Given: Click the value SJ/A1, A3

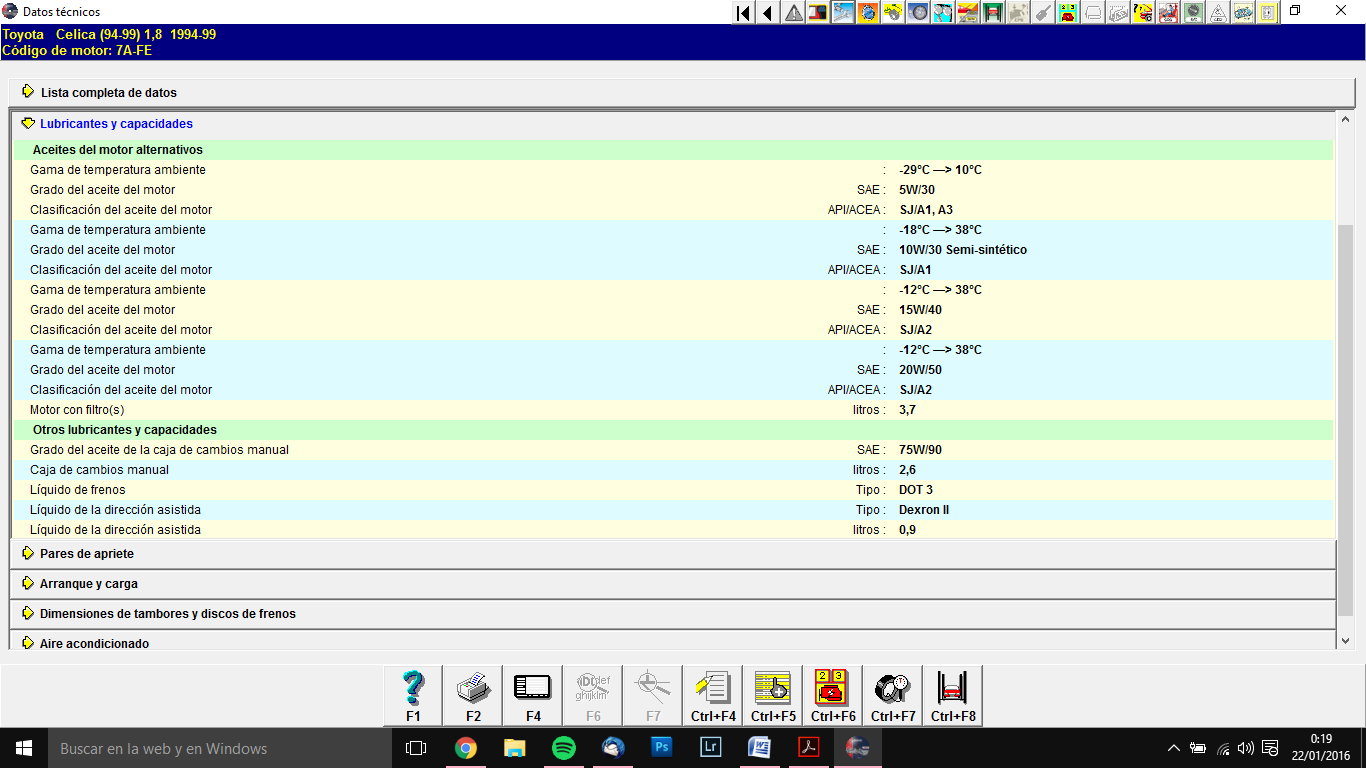Looking at the screenshot, I should coord(926,210).
